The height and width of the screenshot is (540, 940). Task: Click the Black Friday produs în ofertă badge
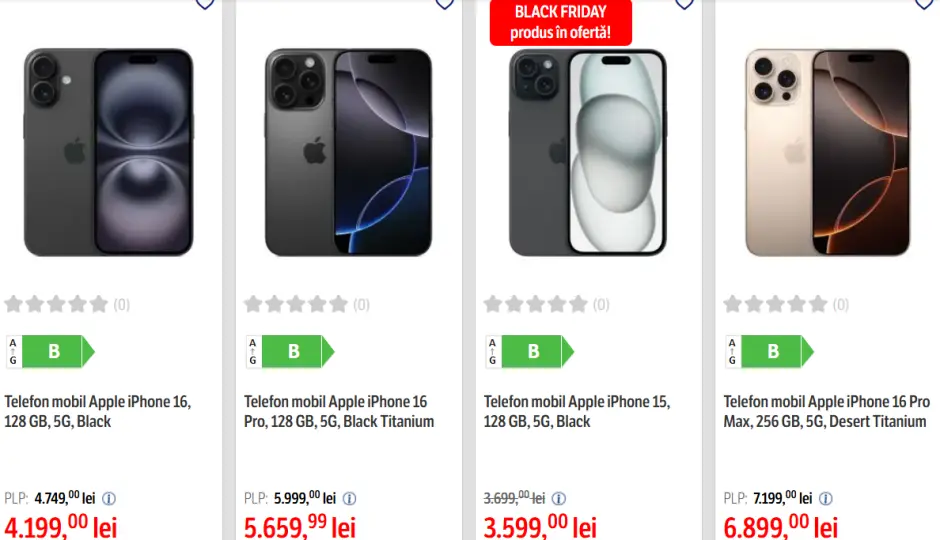(560, 22)
